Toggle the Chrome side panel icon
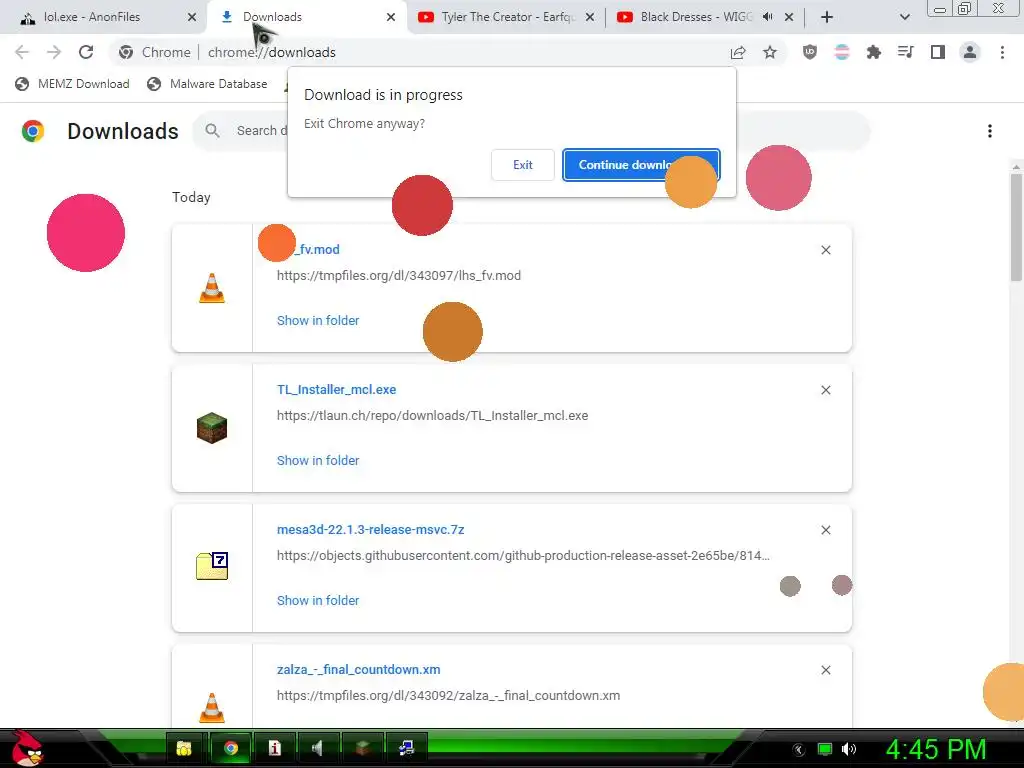Viewport: 1024px width, 768px height. coord(938,52)
